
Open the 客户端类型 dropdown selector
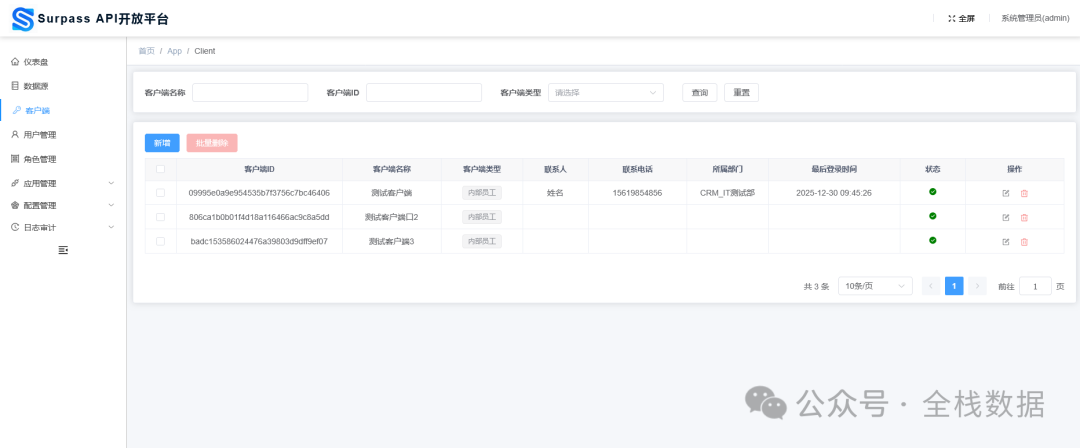click(x=605, y=93)
